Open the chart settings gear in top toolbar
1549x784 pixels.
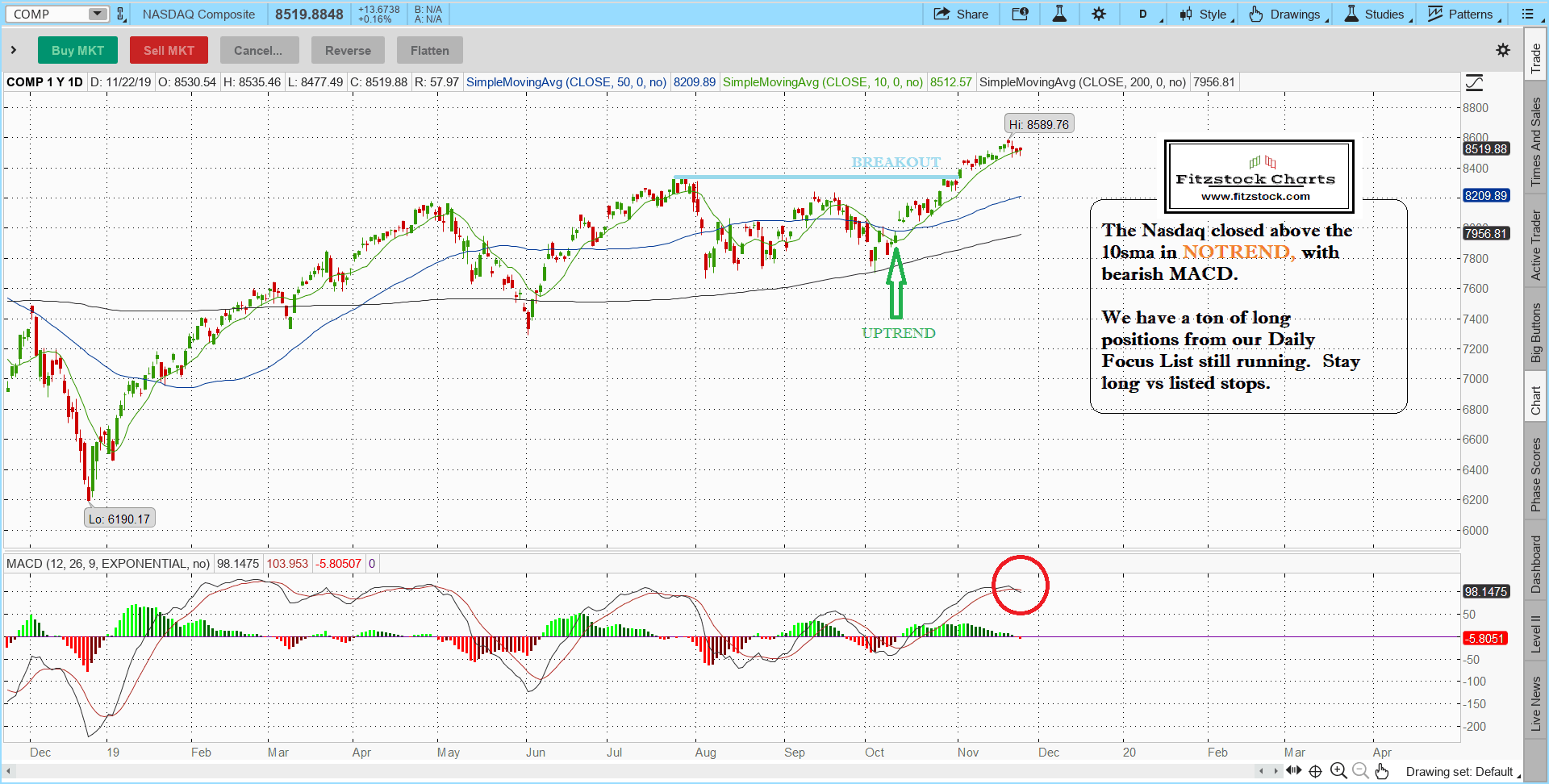pyautogui.click(x=1099, y=14)
